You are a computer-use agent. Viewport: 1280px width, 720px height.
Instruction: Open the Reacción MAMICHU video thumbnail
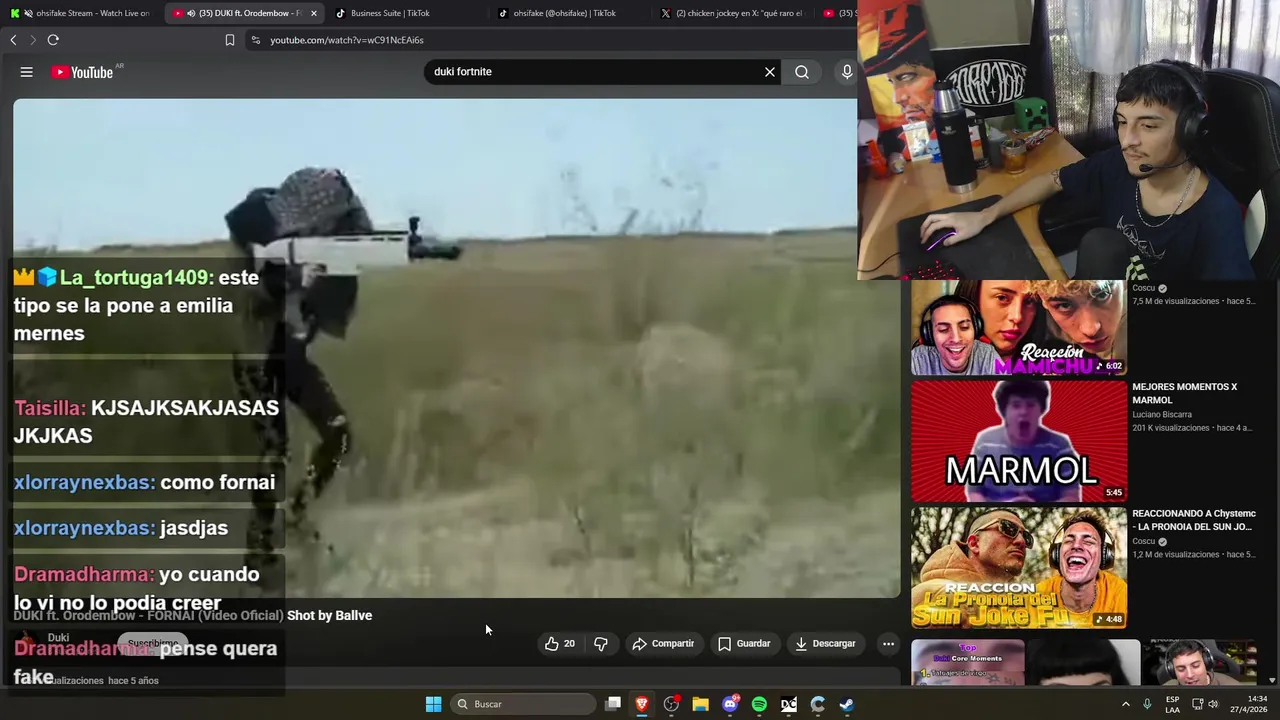pos(1018,328)
